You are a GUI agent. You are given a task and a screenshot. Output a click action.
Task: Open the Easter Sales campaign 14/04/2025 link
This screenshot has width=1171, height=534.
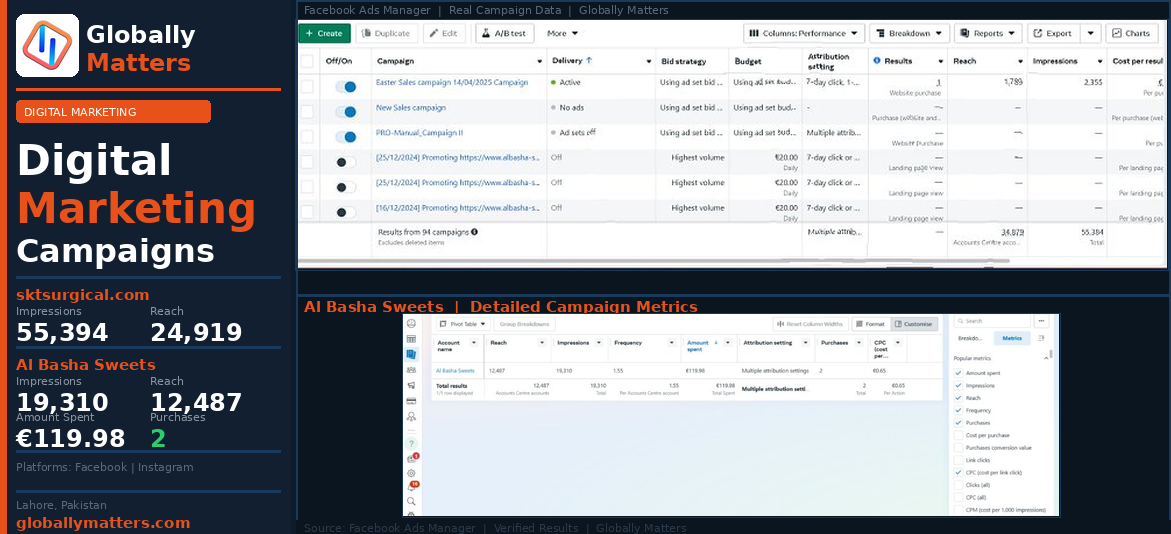pyautogui.click(x=452, y=82)
